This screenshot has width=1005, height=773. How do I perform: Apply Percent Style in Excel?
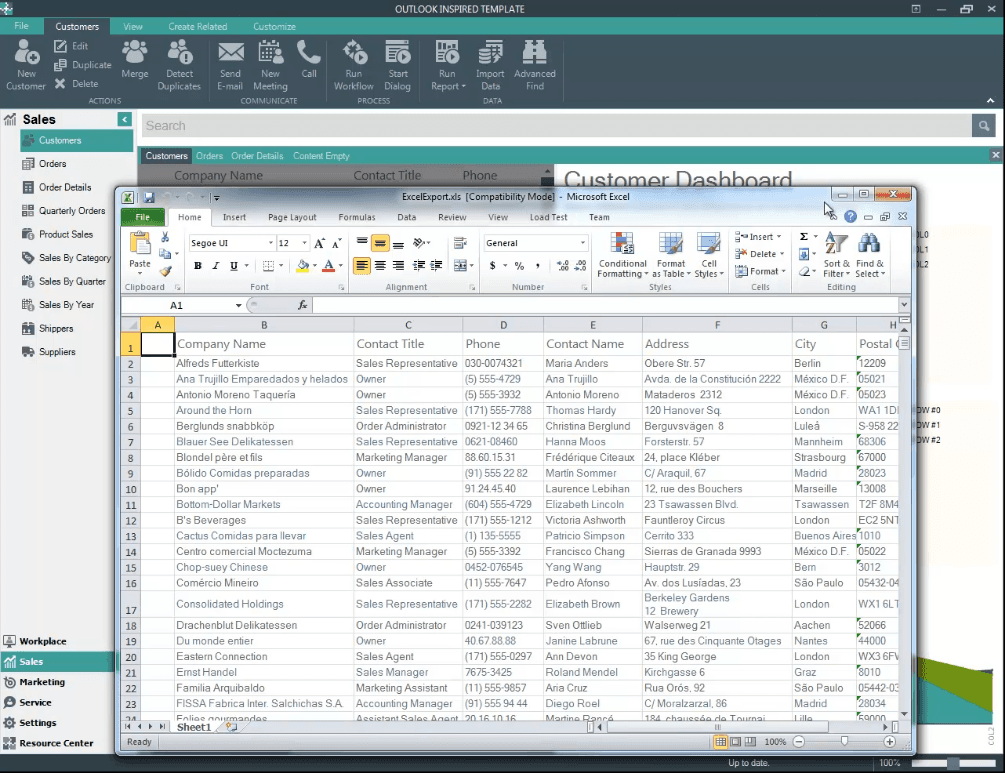519,265
